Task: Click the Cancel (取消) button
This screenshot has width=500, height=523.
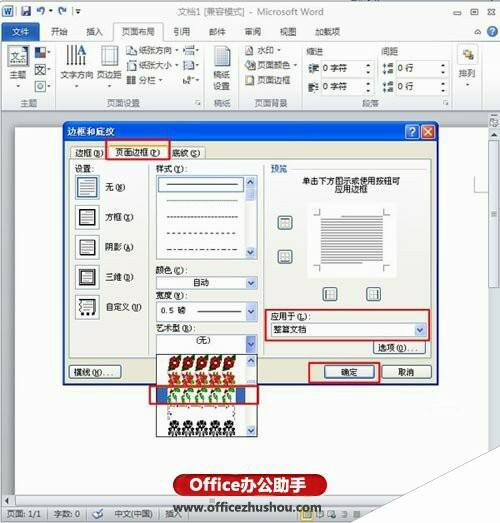Action: point(406,372)
